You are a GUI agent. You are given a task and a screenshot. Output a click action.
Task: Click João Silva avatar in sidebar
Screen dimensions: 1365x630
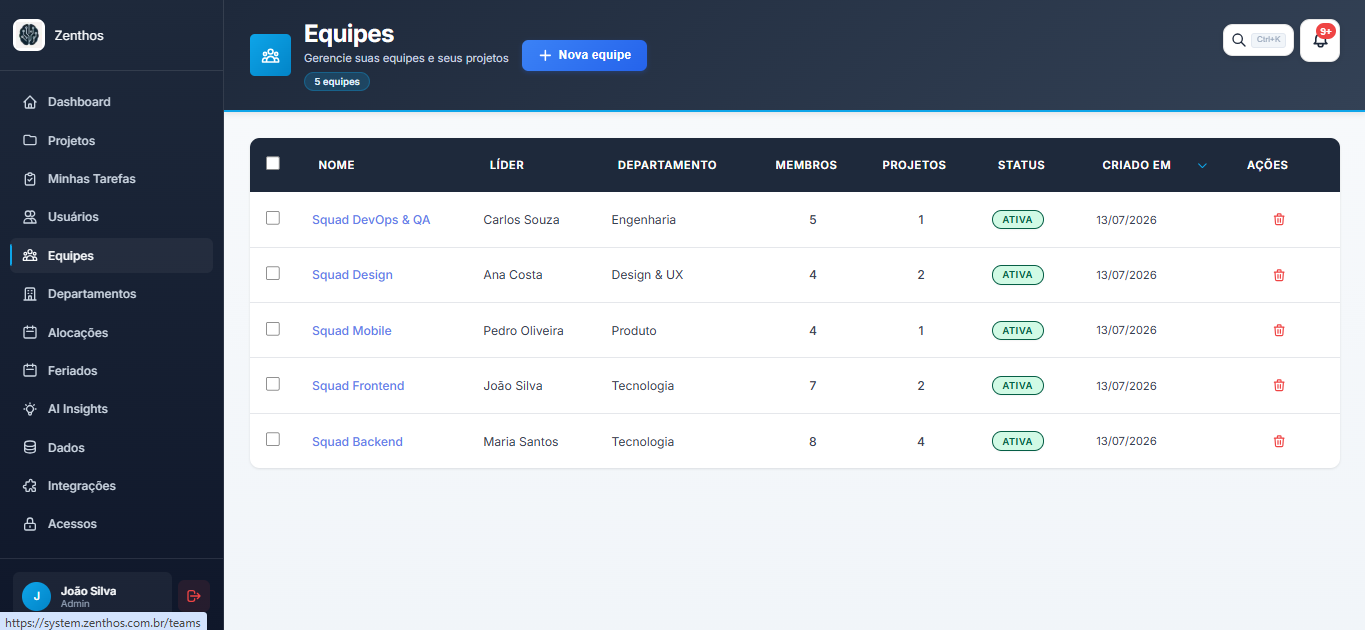(37, 596)
